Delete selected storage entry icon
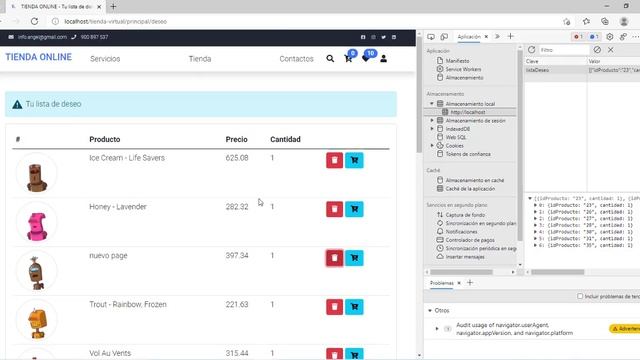 tap(611, 50)
